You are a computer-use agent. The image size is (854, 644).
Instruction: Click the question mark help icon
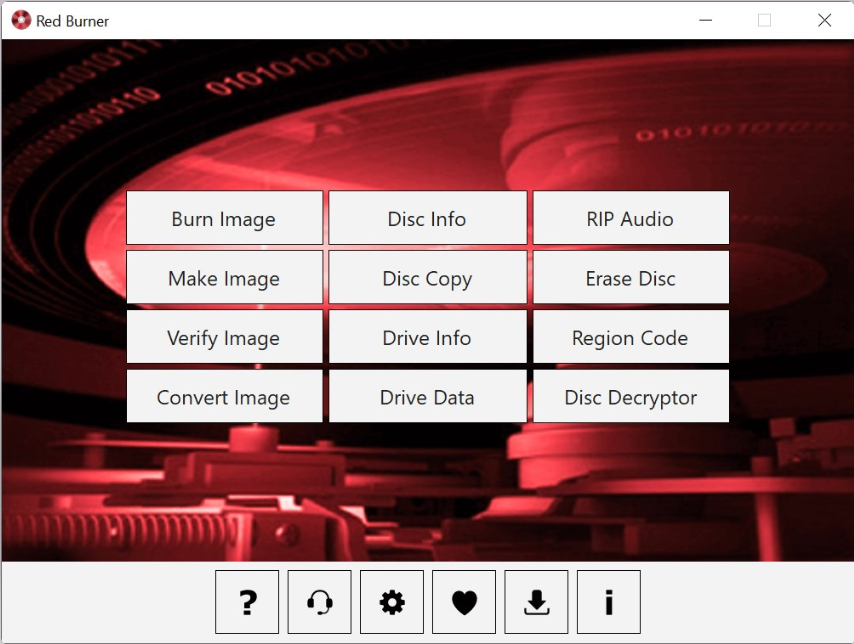pyautogui.click(x=247, y=602)
